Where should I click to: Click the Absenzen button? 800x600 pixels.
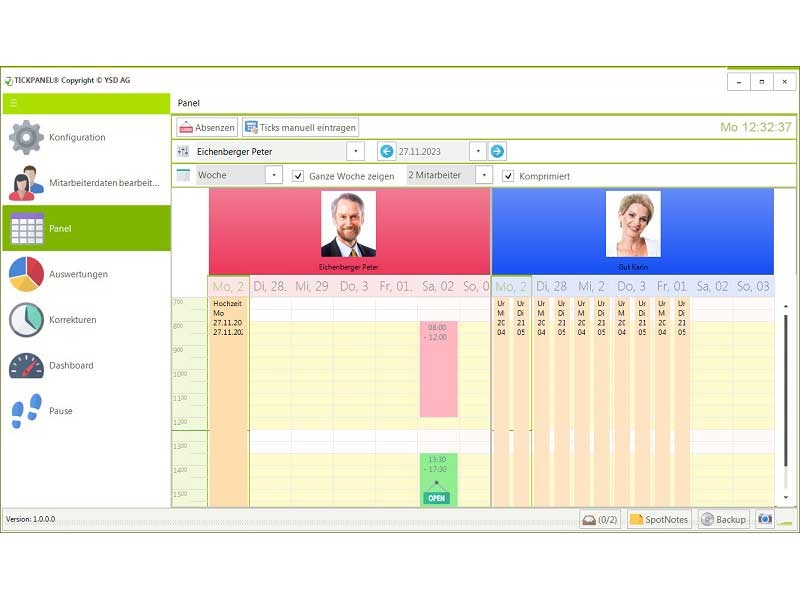(207, 127)
